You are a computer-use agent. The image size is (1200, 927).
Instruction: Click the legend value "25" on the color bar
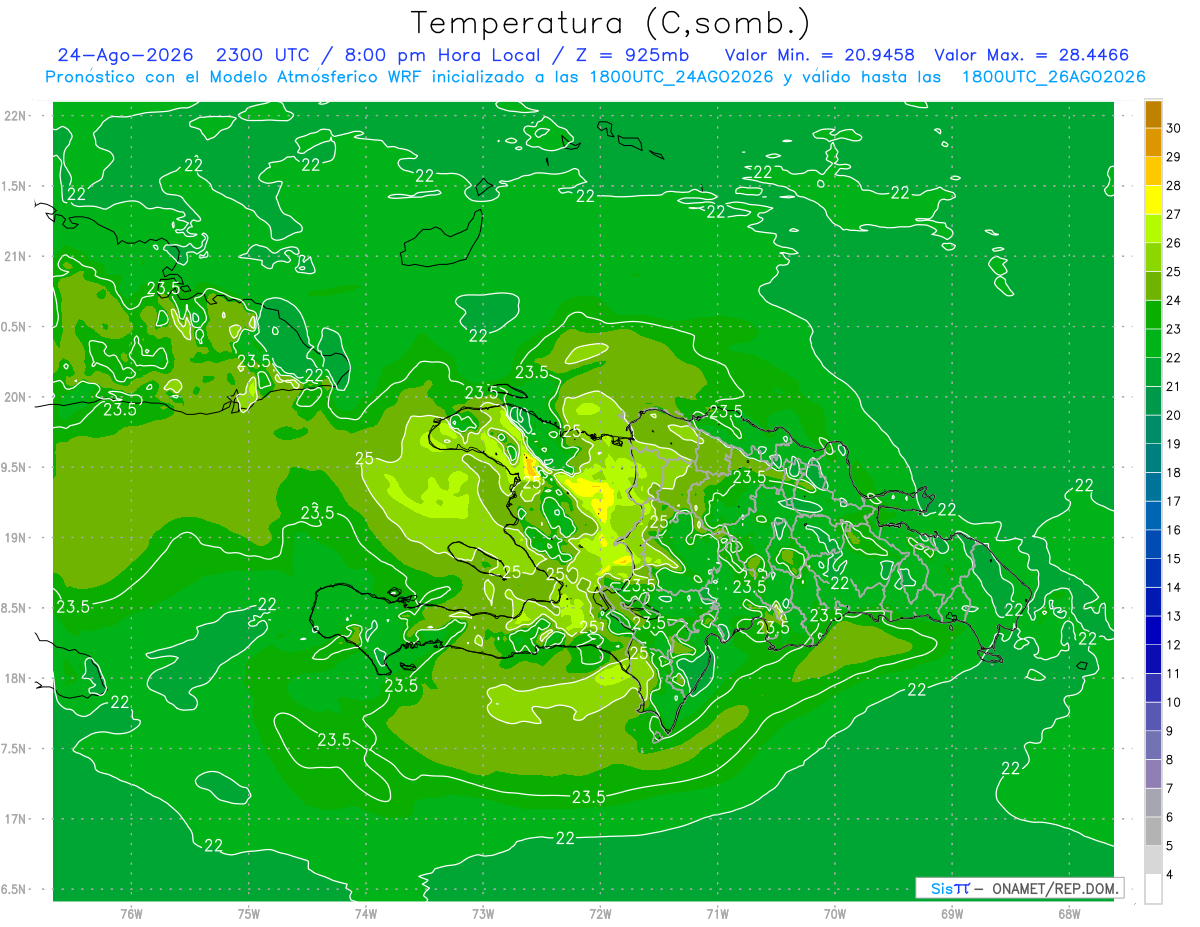tap(1174, 272)
